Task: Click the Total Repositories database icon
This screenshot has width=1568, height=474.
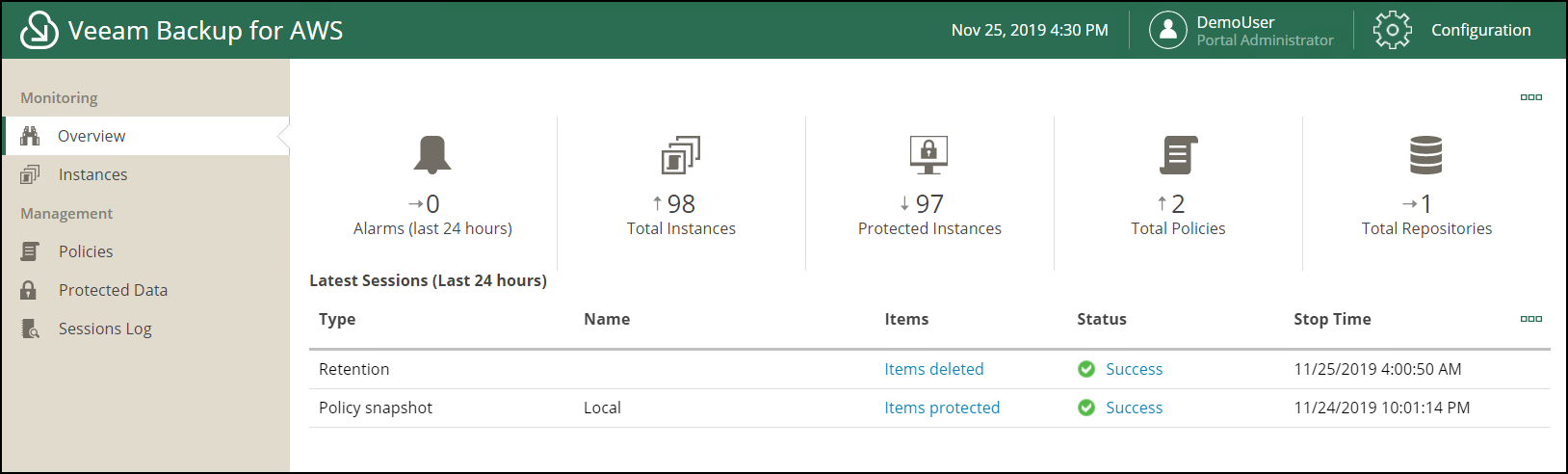Action: (1426, 155)
